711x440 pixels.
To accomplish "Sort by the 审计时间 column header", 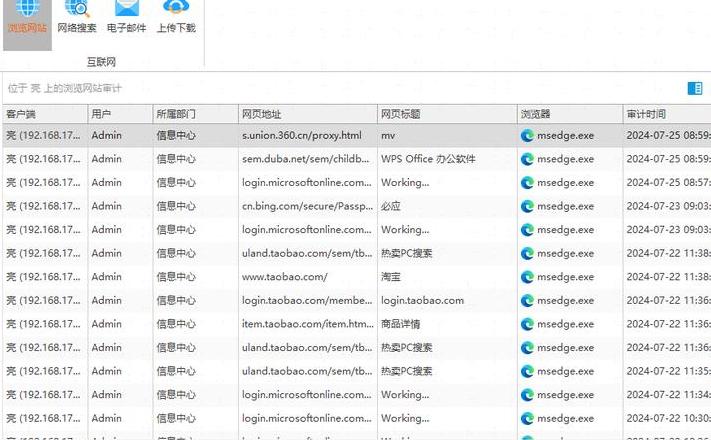I will (667, 114).
